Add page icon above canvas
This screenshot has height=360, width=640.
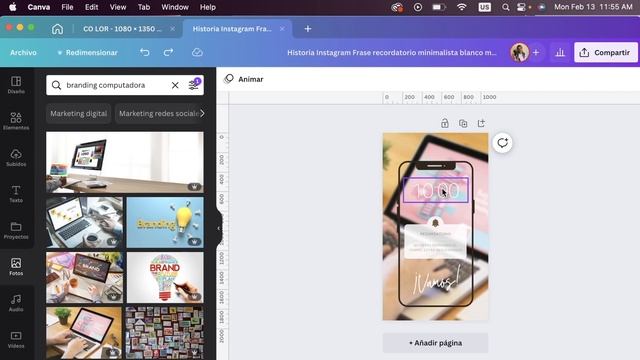pos(481,123)
